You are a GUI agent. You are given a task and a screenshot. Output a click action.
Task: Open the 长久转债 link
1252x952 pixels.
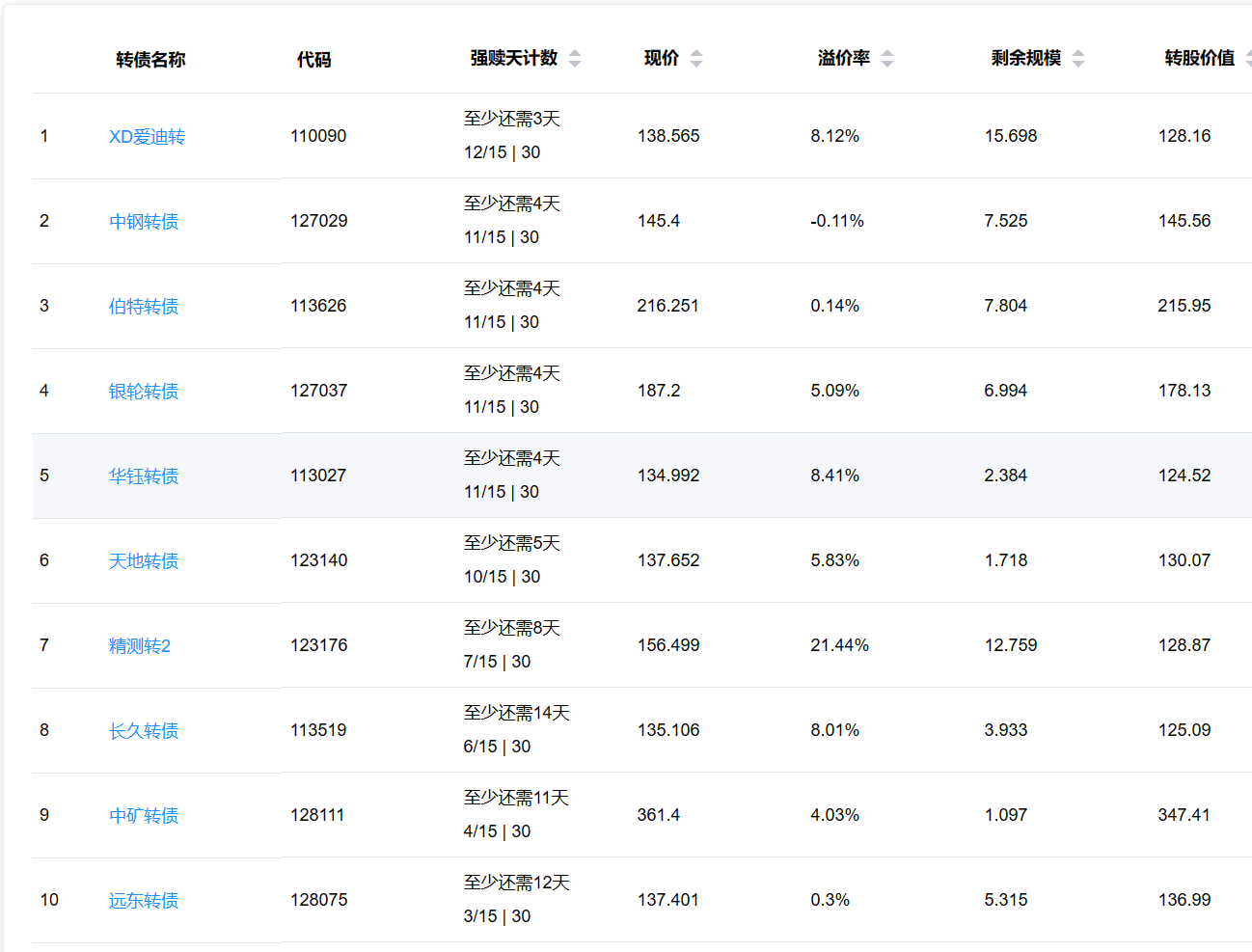pos(144,731)
